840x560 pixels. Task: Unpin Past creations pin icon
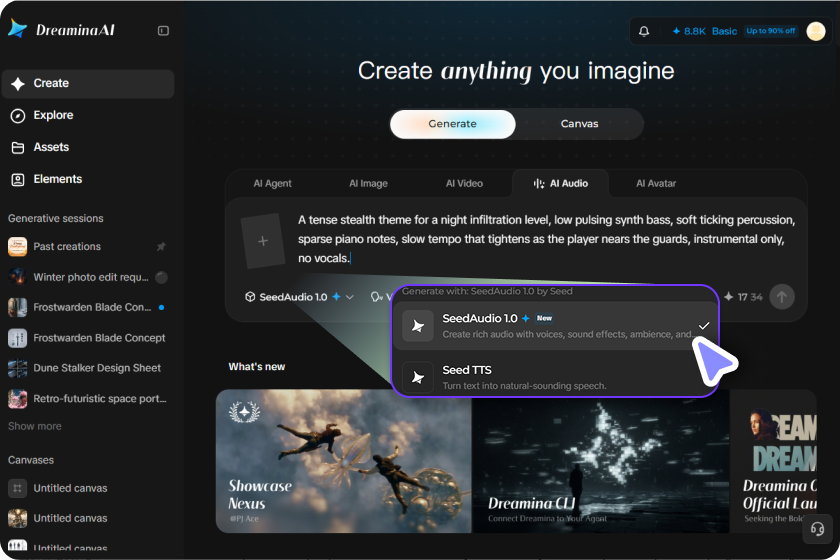[x=161, y=247]
